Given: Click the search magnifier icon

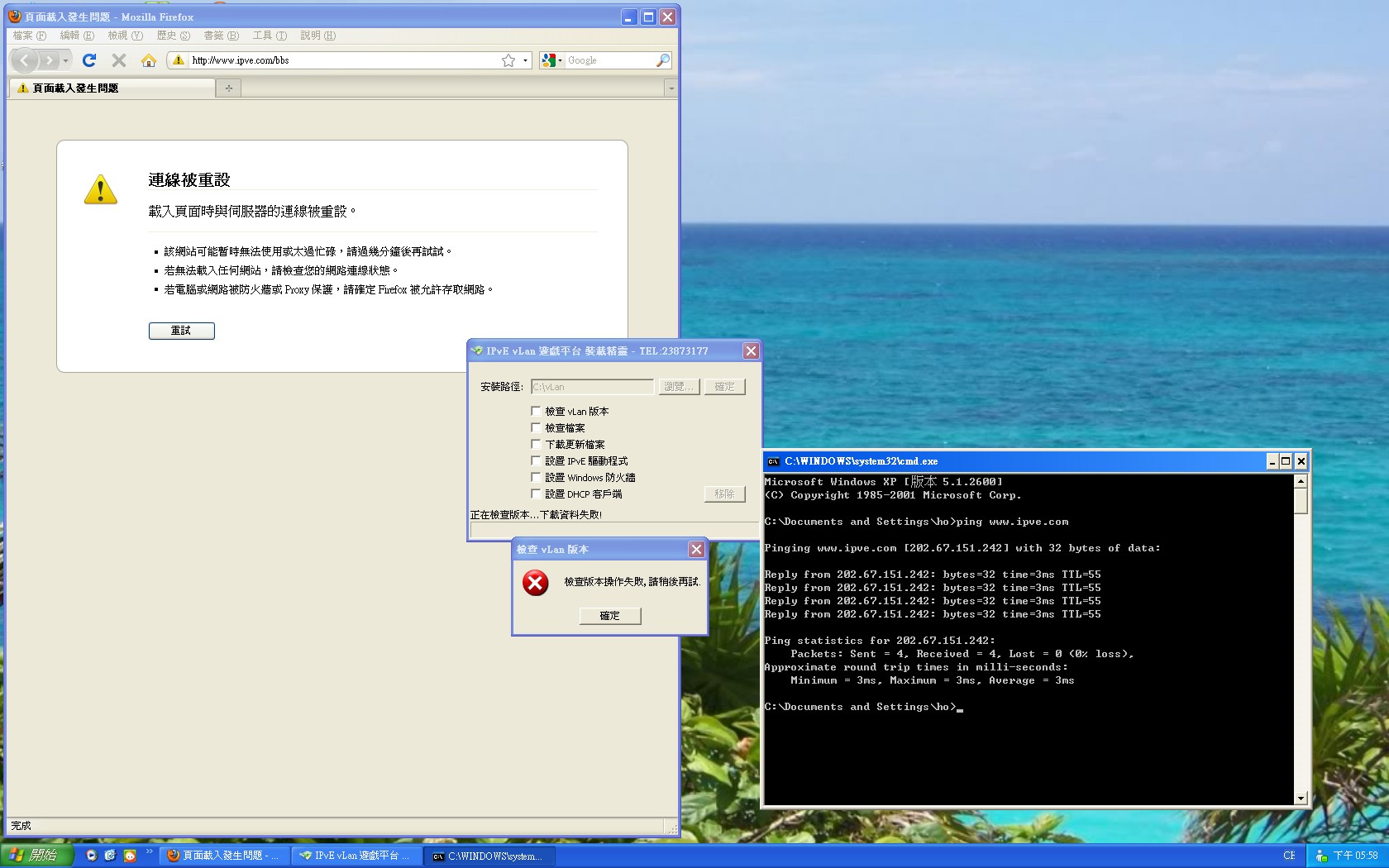Looking at the screenshot, I should click(x=662, y=60).
